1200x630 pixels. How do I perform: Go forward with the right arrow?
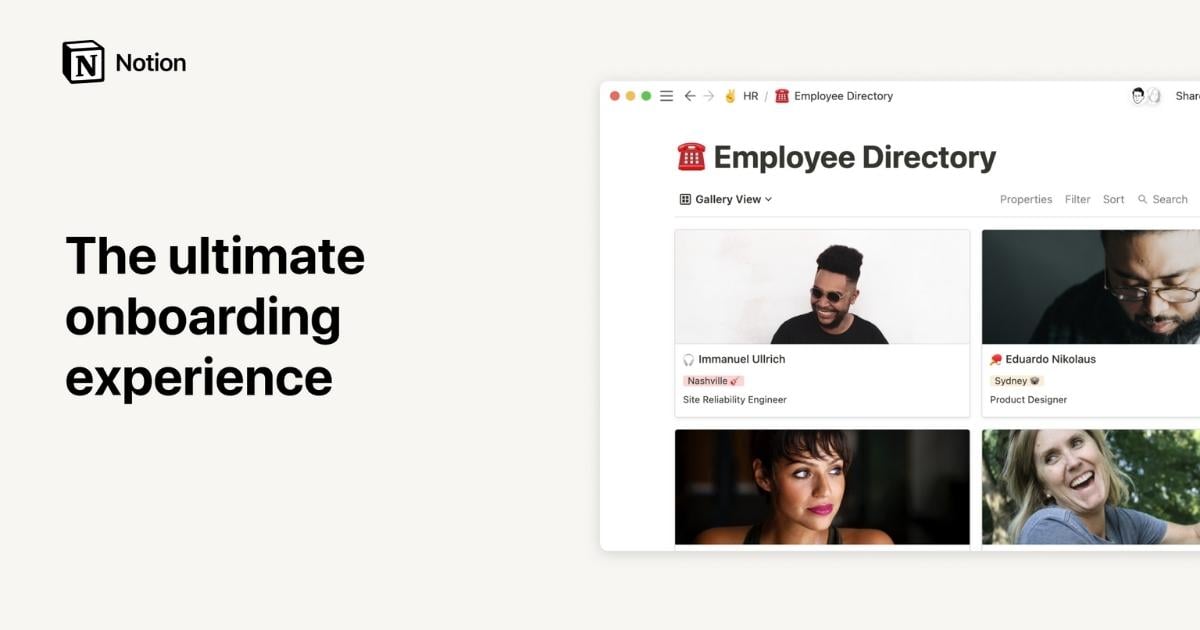(709, 96)
